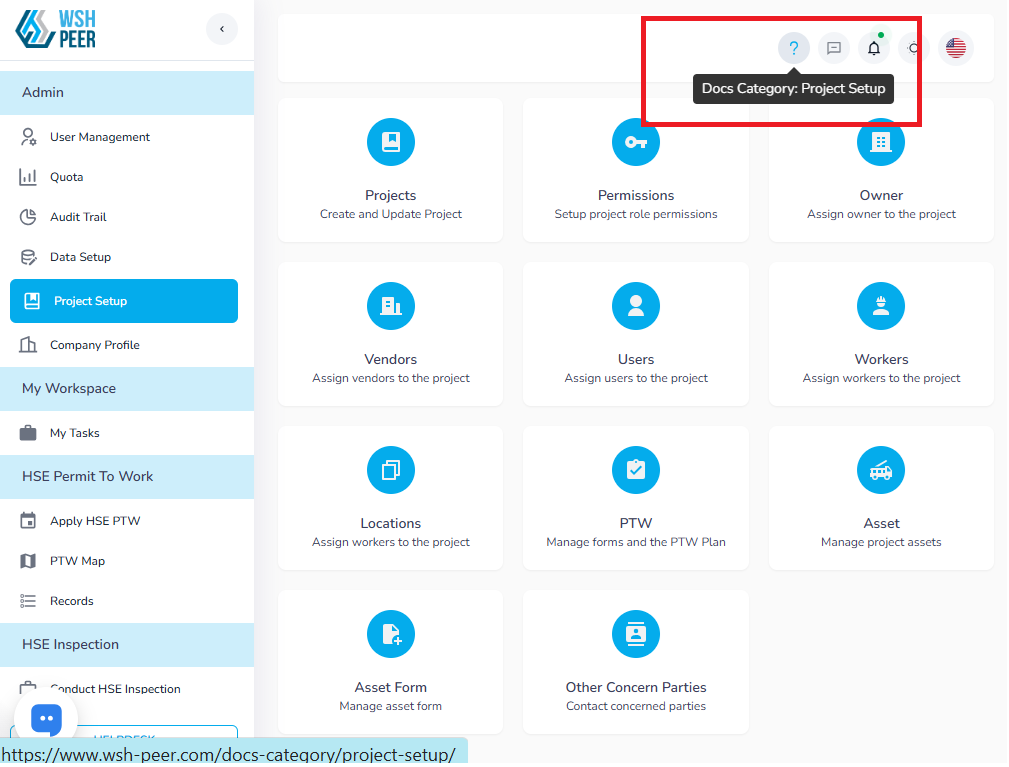Open the notifications bell icon
The width and height of the screenshot is (1009, 767).
coord(874,48)
